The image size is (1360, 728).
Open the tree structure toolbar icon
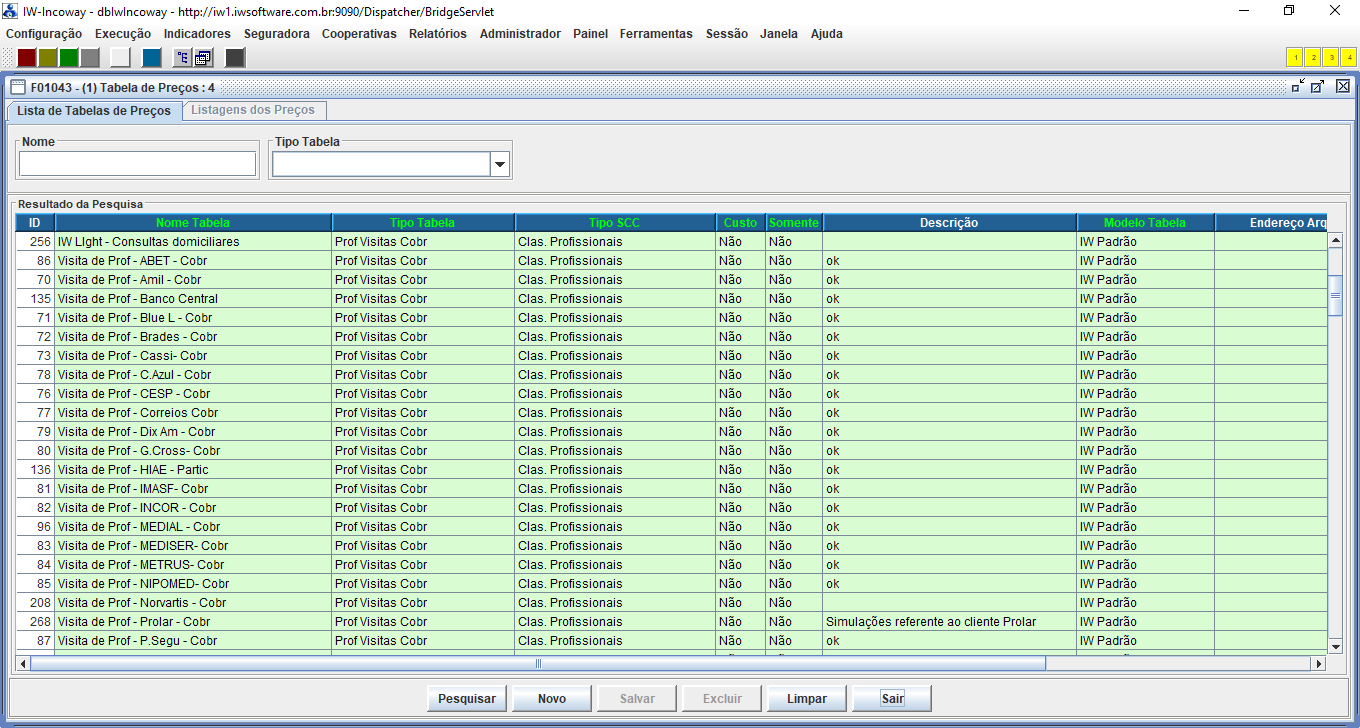(x=182, y=57)
